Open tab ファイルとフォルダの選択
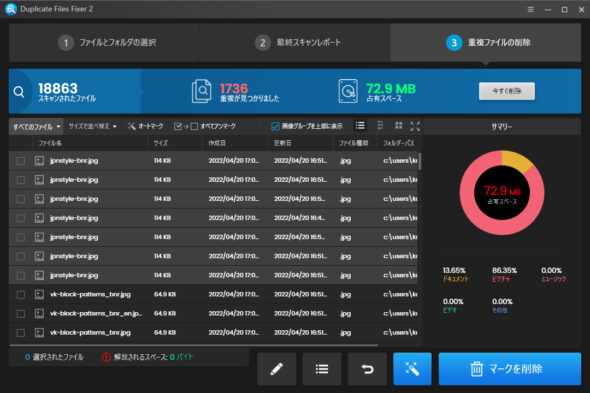Image resolution: width=590 pixels, height=393 pixels. point(104,43)
